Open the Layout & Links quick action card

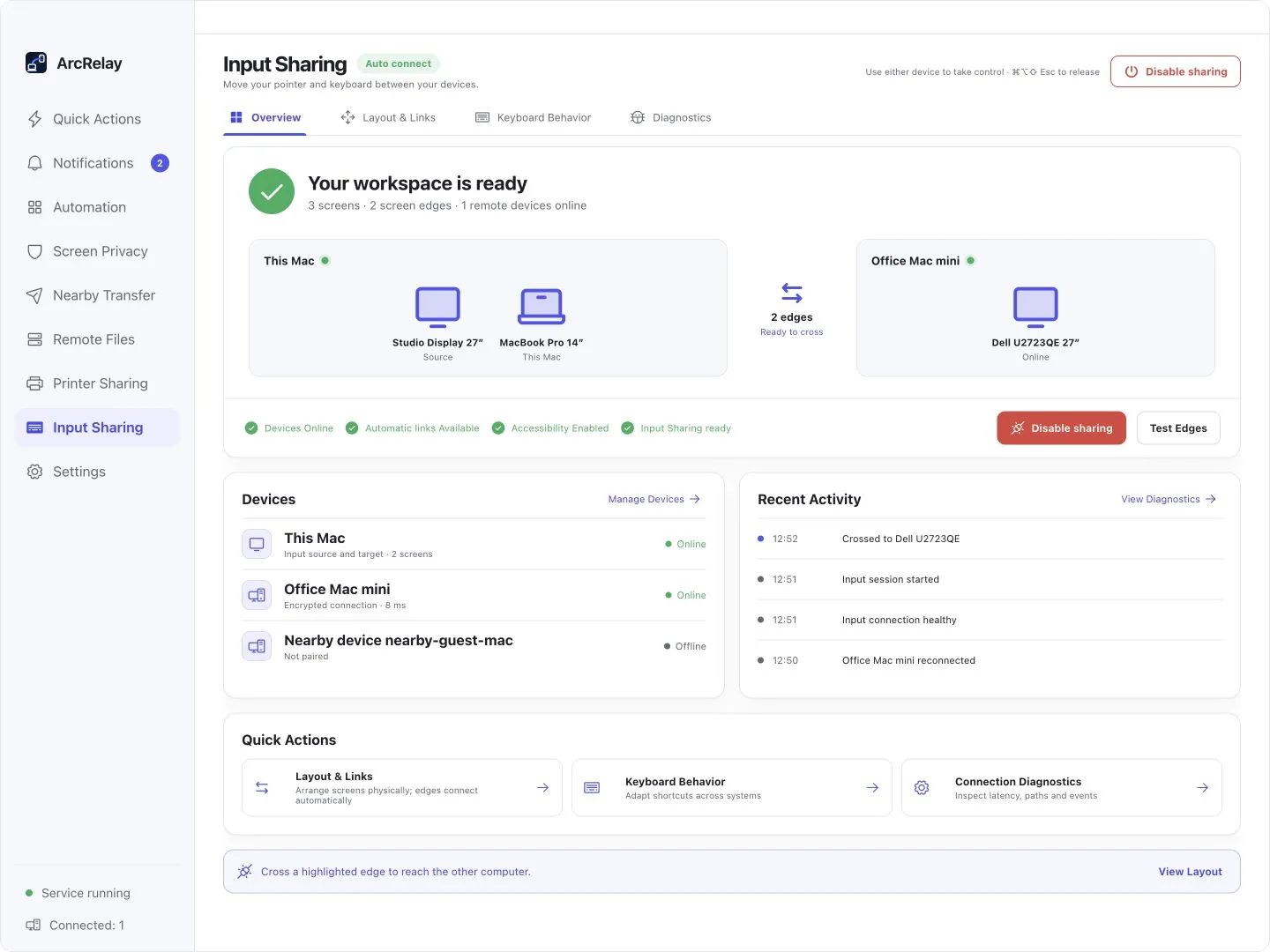(401, 787)
